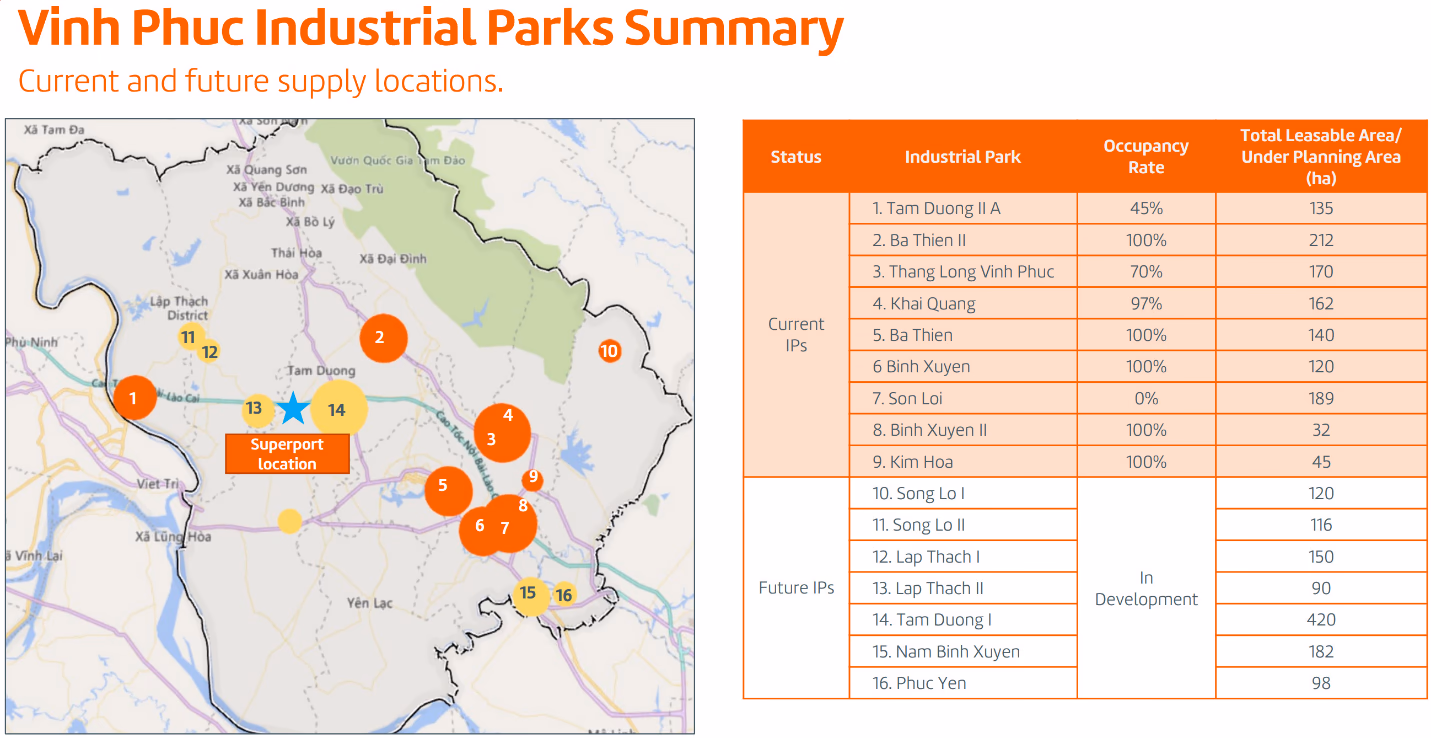This screenshot has width=1431, height=738.
Task: Click yellow map marker number 16
Action: pos(564,595)
